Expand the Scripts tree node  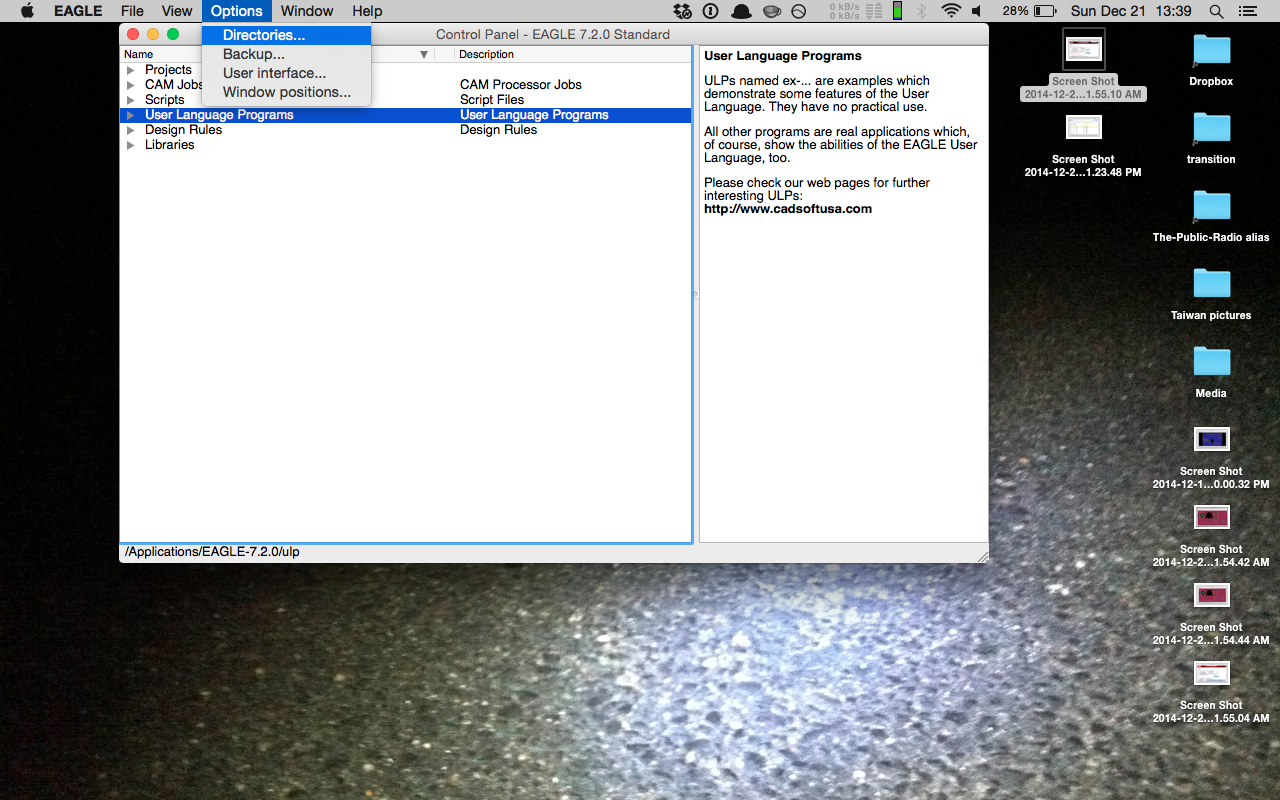pos(131,100)
